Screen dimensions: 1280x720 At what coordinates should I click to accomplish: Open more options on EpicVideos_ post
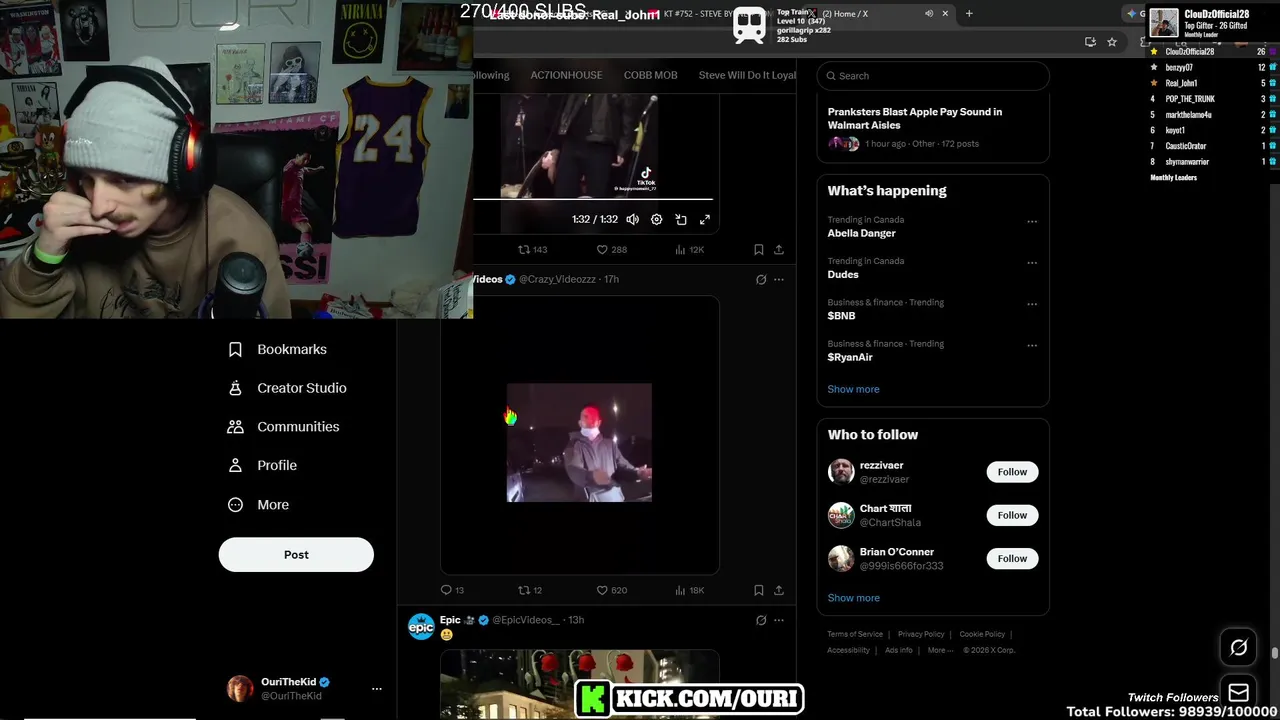click(779, 620)
